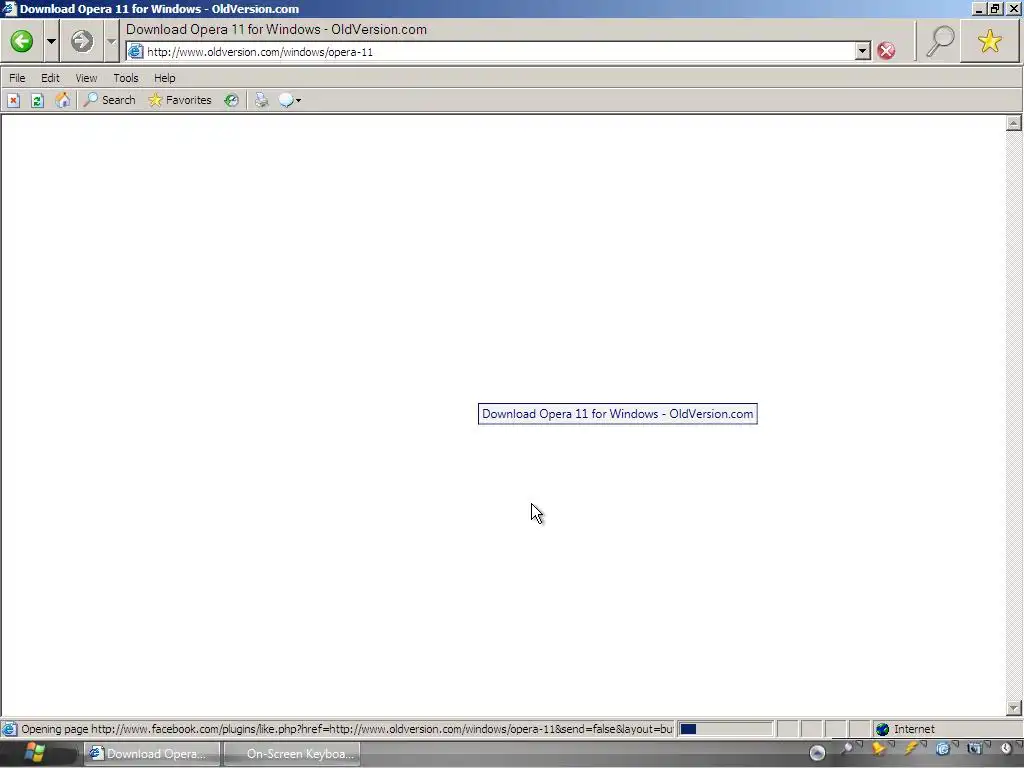The image size is (1024, 768).
Task: Open the Forward button history dropdown
Action: click(x=111, y=41)
